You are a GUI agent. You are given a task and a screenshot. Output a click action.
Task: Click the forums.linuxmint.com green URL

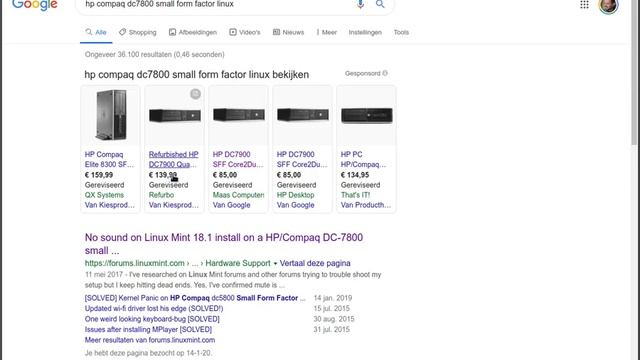(135, 263)
